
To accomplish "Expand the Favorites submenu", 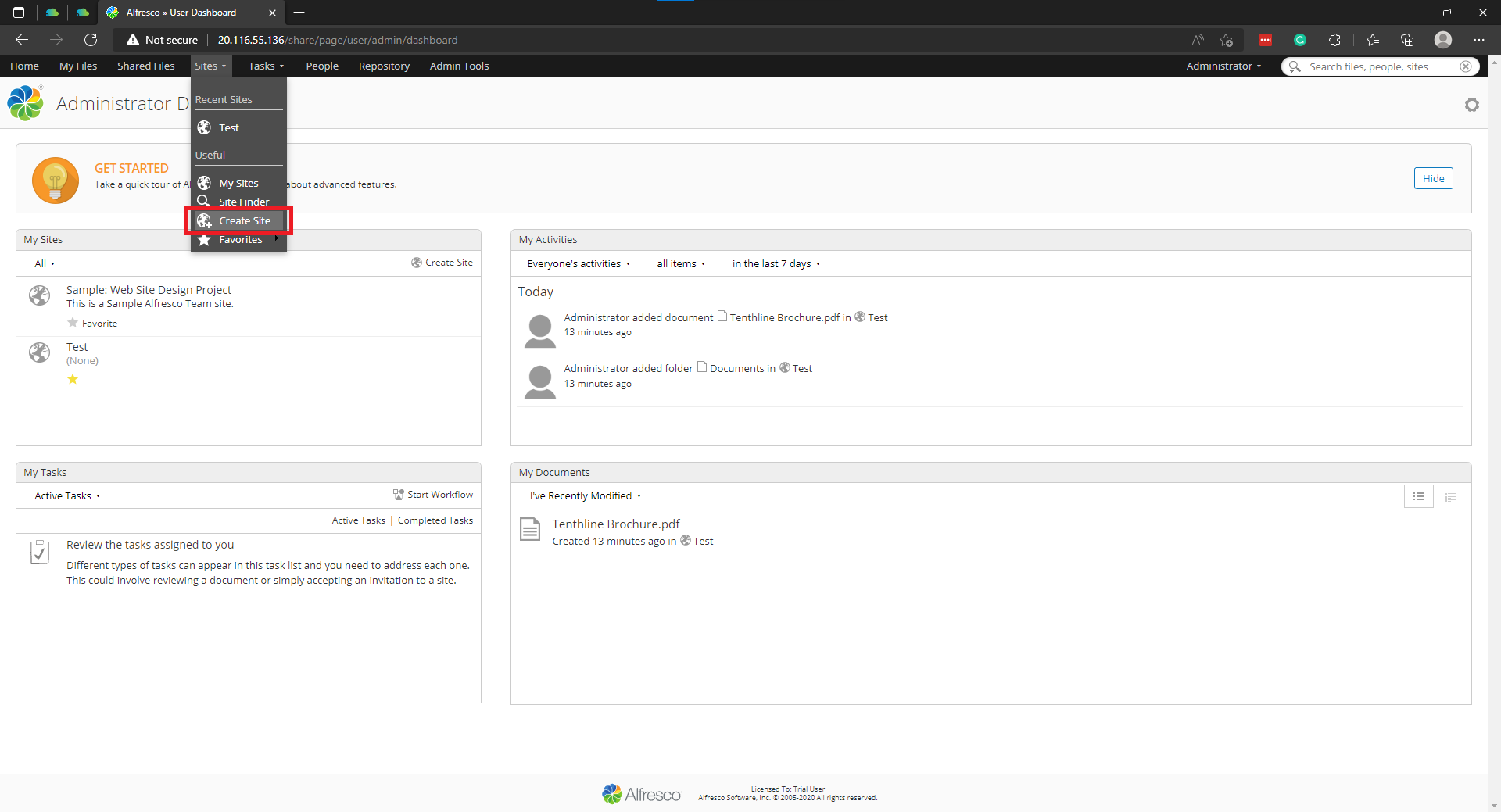I will click(239, 240).
